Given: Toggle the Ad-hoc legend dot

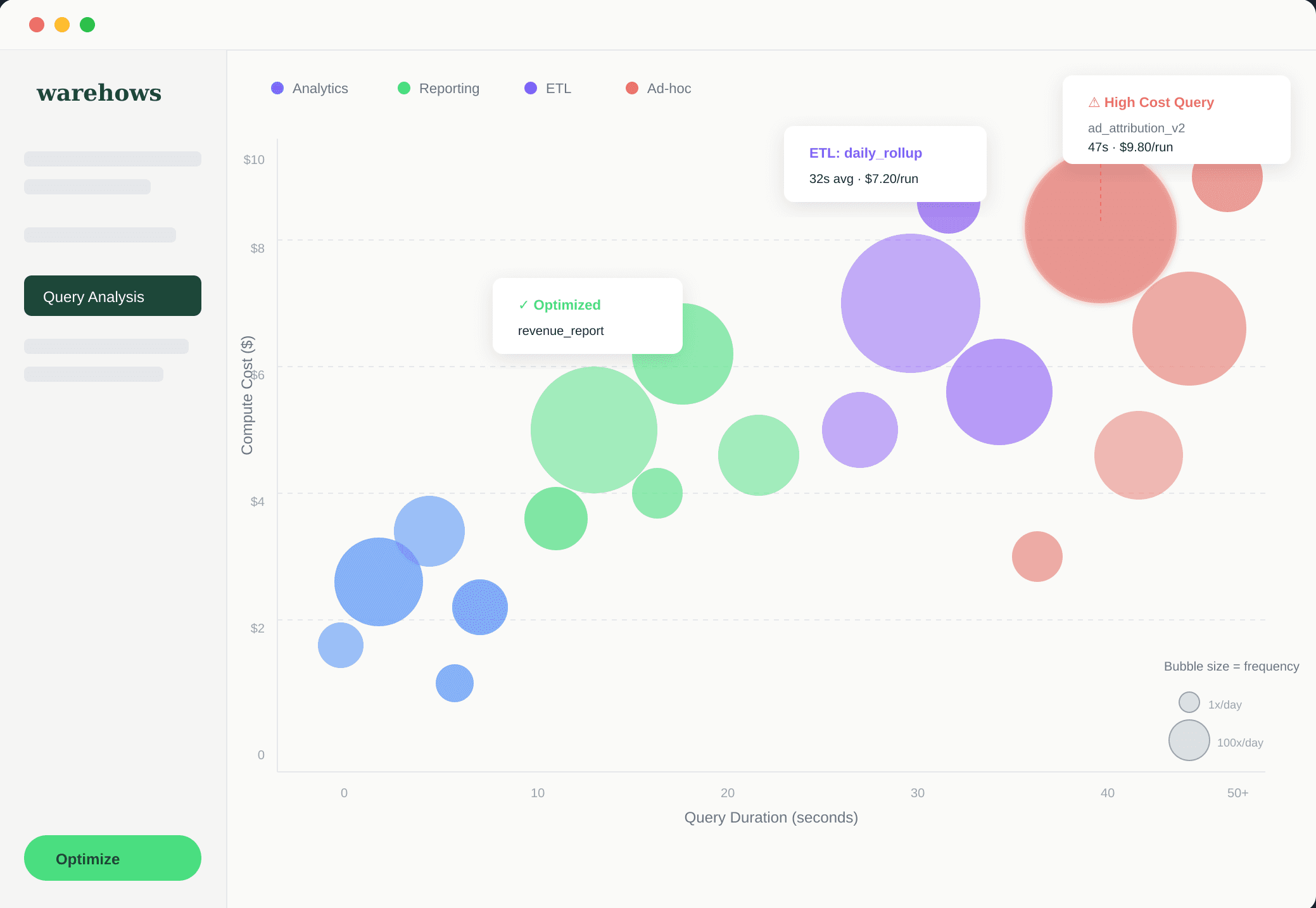Looking at the screenshot, I should 632,89.
